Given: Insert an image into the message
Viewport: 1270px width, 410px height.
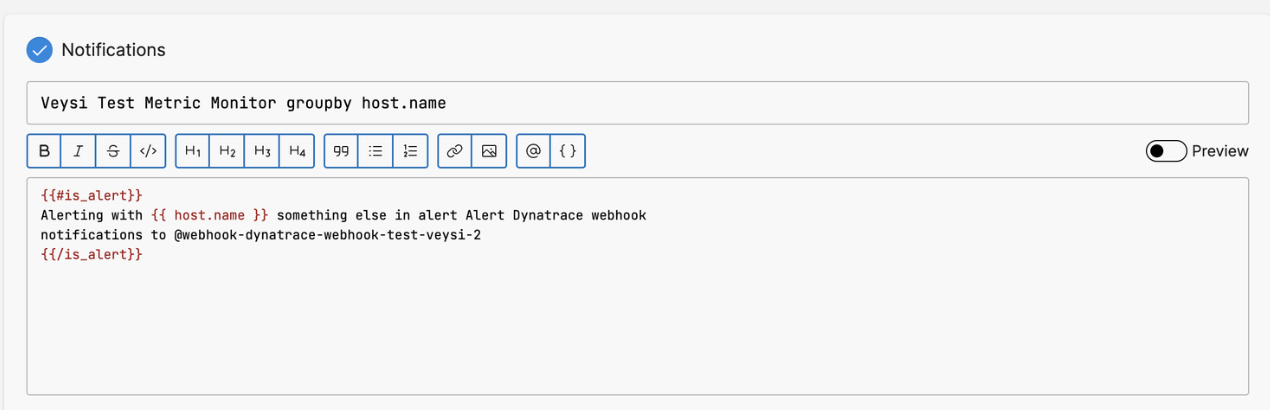Looking at the screenshot, I should click(489, 151).
